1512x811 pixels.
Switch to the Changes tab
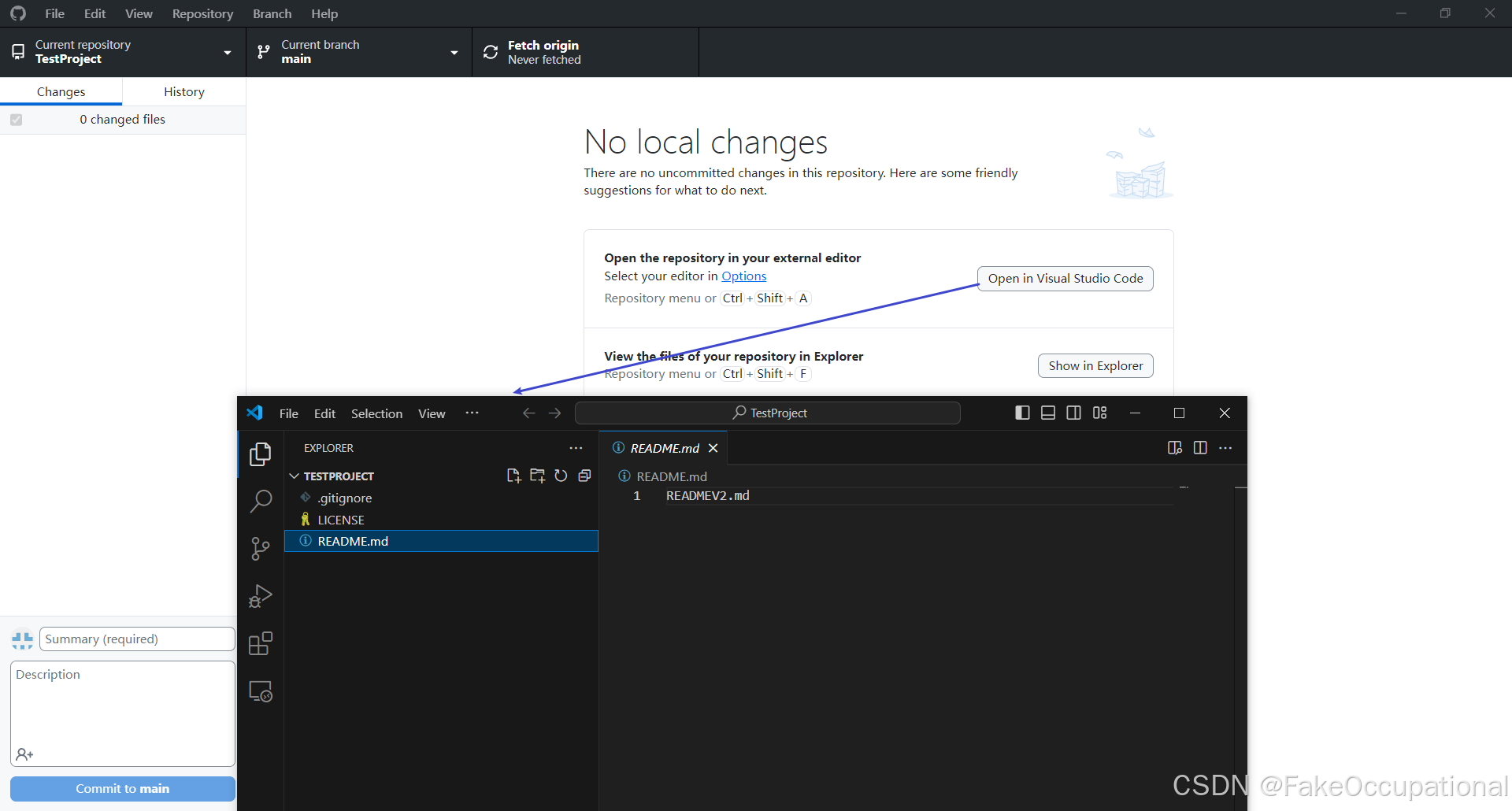(x=61, y=92)
